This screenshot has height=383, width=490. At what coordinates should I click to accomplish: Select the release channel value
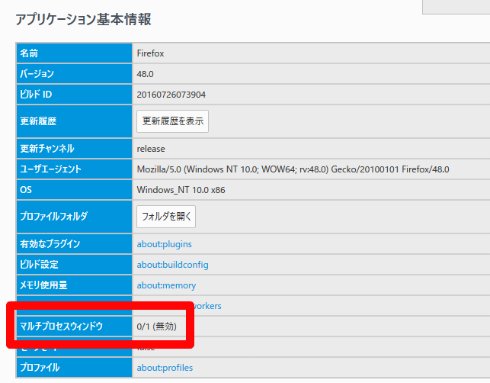pos(151,149)
